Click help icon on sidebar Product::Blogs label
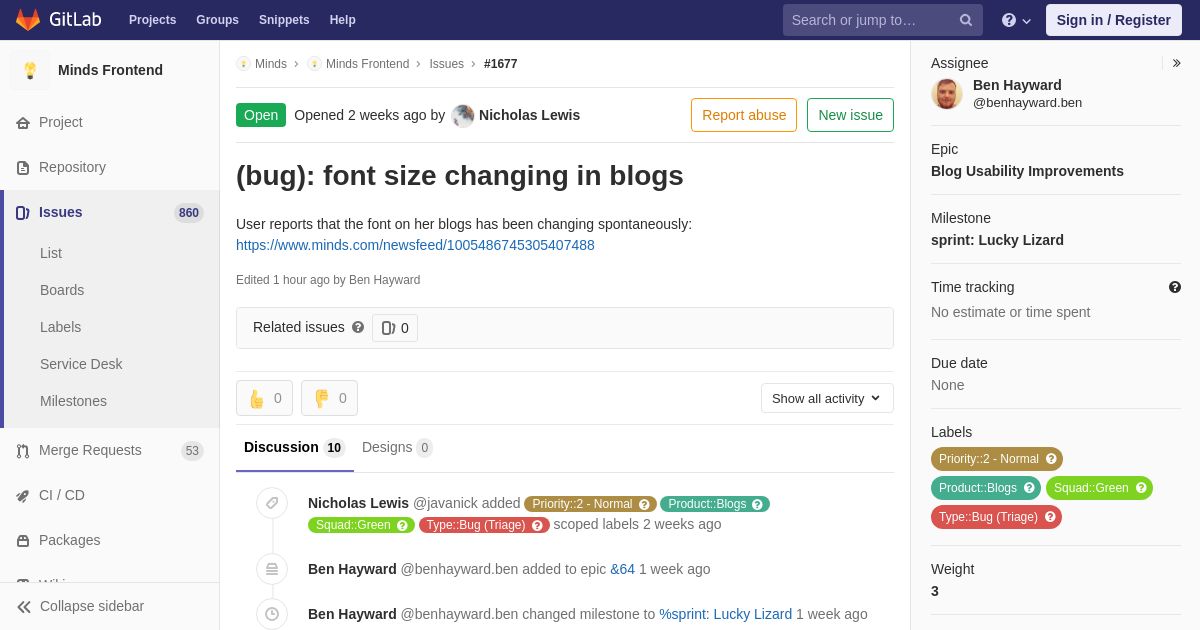The image size is (1200, 630). (1029, 488)
